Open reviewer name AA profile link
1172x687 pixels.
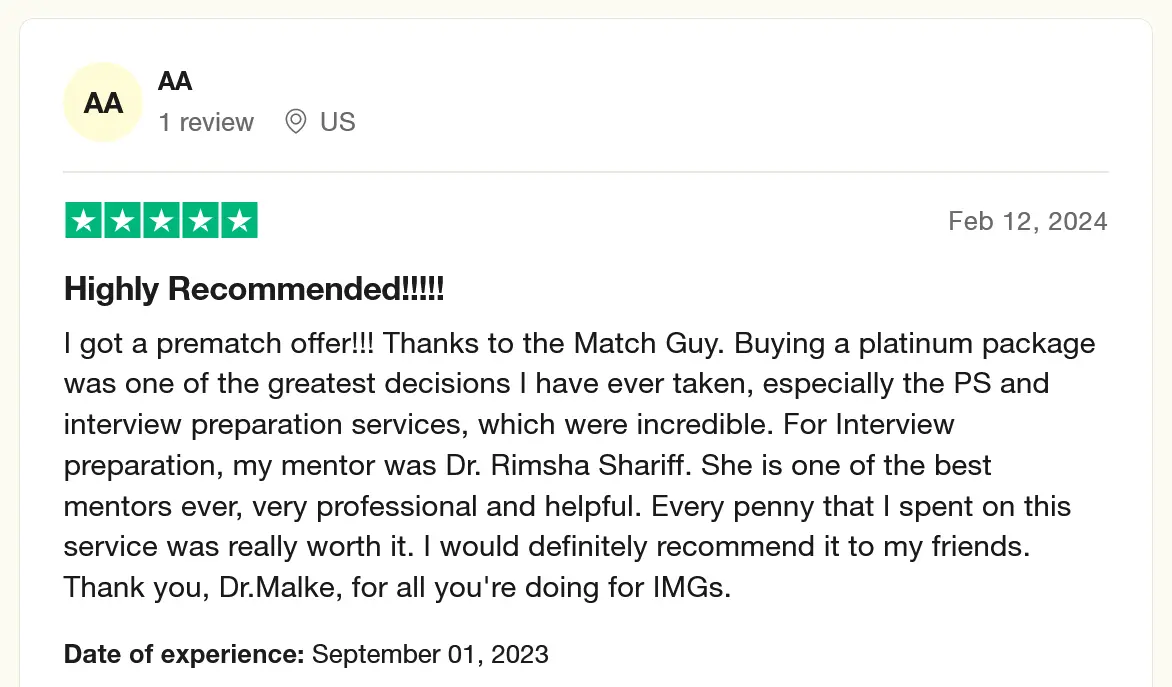[x=175, y=81]
